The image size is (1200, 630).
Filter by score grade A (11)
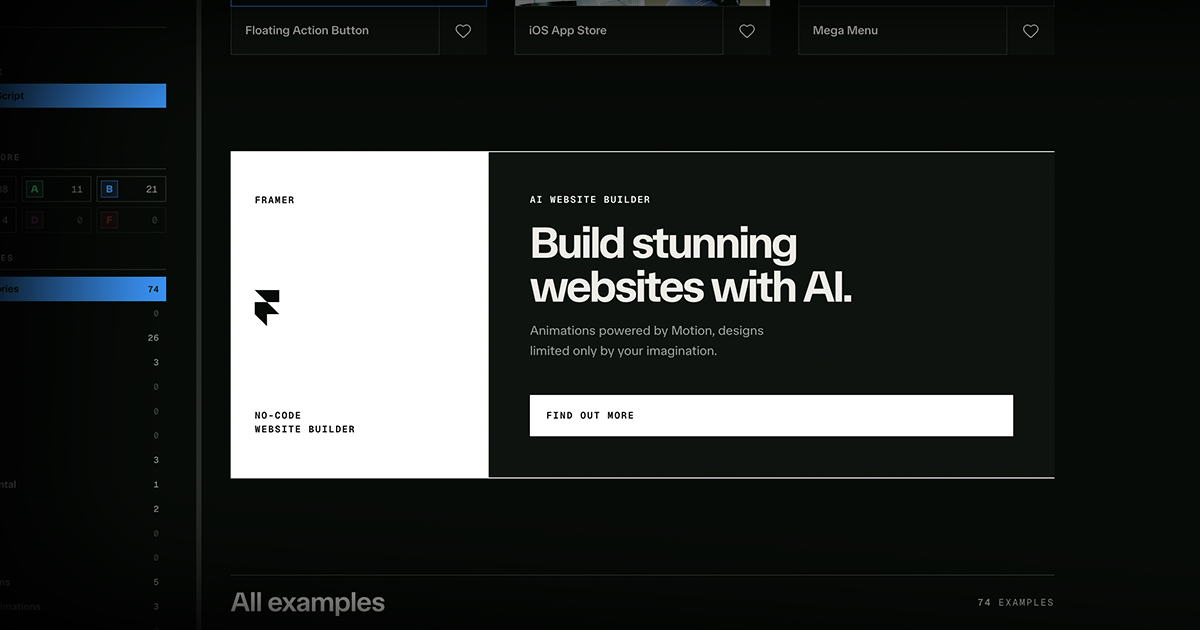point(56,189)
